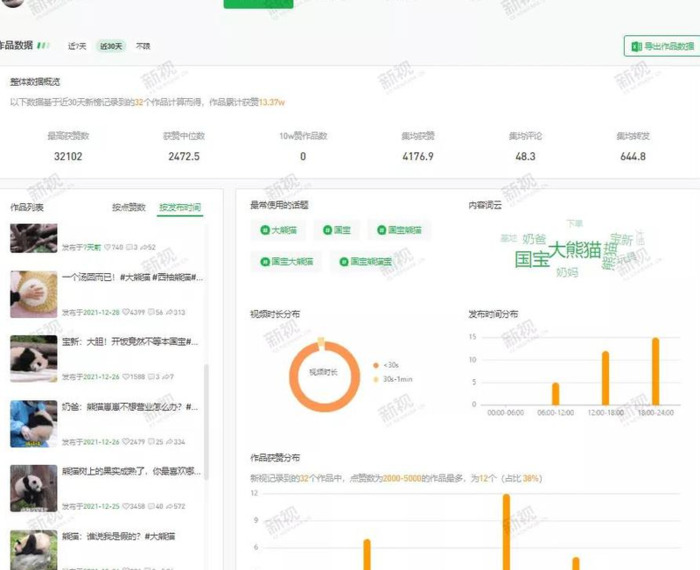
Task: Click the comment icon beside 25 comments
Action: click(x=151, y=442)
